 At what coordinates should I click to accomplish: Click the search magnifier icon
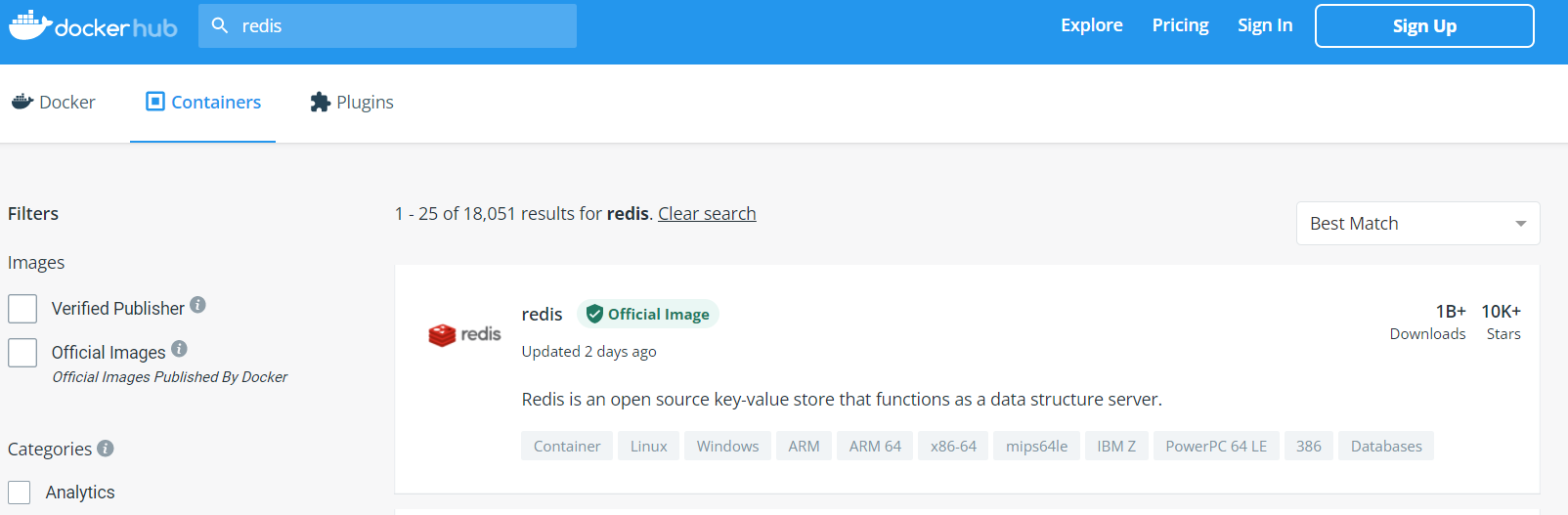coord(220,25)
